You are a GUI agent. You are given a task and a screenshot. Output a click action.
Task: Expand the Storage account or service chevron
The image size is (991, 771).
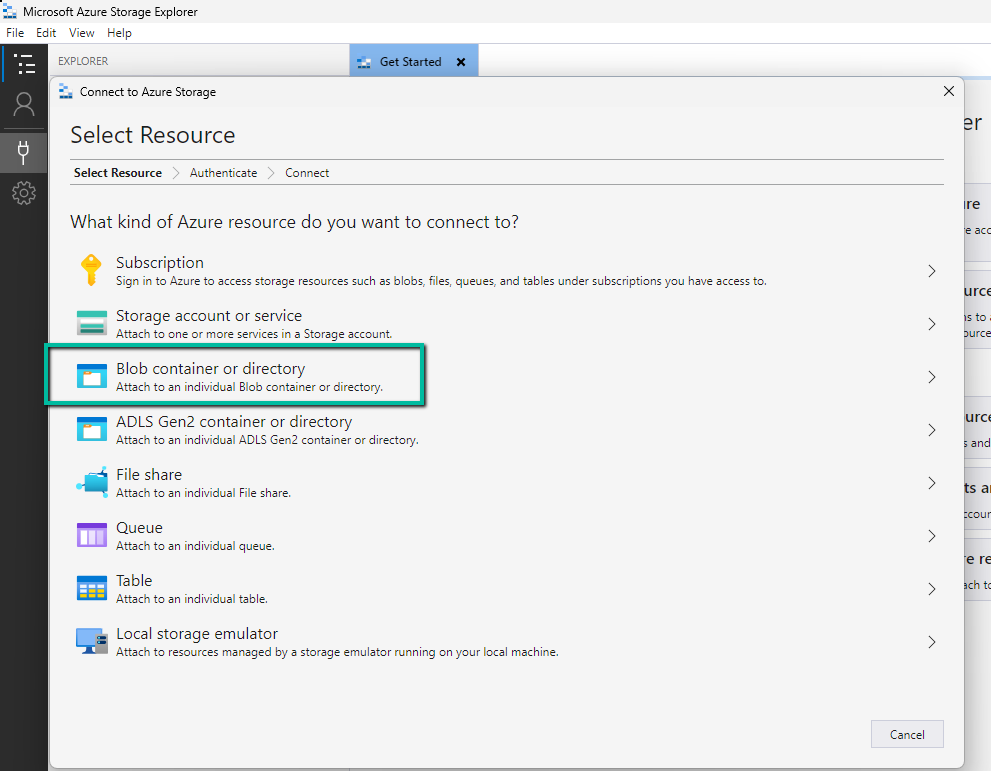tap(932, 324)
